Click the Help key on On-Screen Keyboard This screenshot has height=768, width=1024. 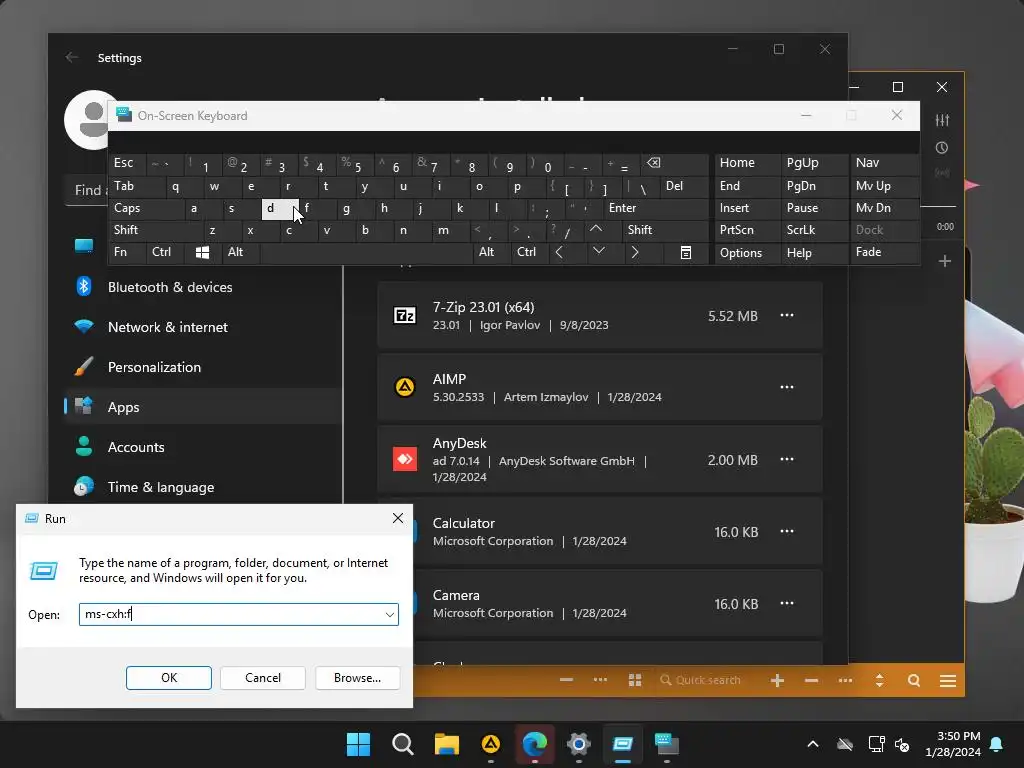[814, 252]
